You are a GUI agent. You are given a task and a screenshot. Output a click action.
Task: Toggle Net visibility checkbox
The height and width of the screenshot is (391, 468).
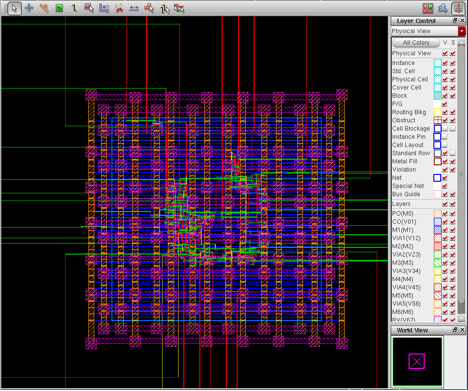445,178
